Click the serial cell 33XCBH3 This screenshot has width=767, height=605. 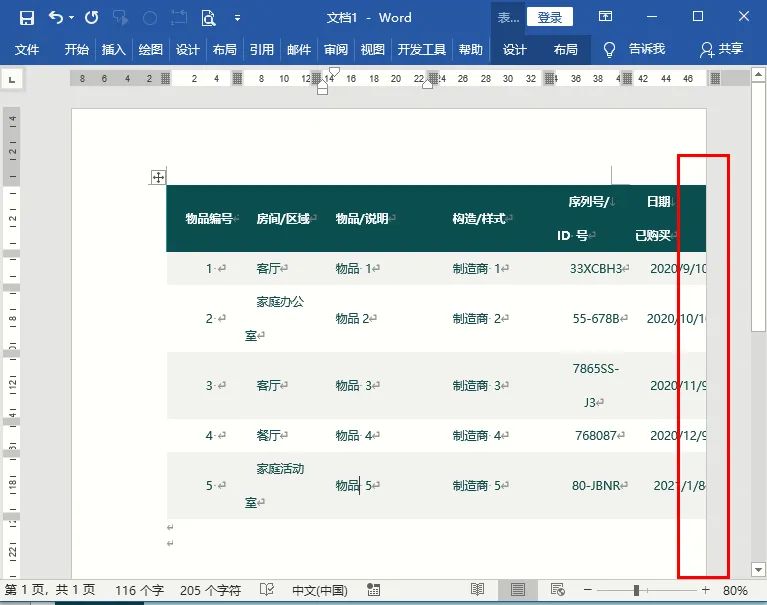pos(596,269)
